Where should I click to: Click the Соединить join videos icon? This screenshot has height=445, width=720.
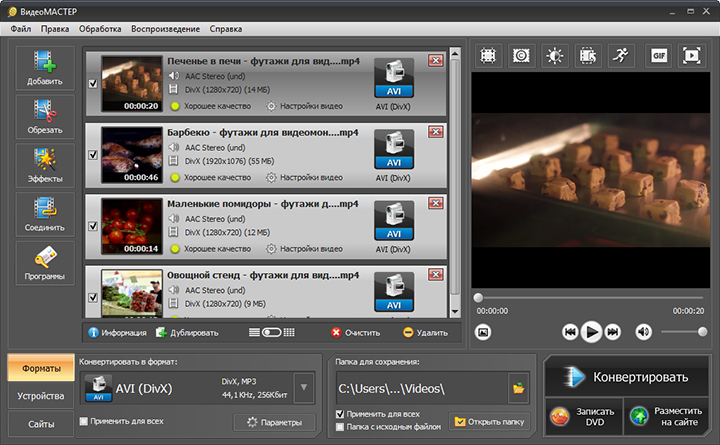pyautogui.click(x=45, y=214)
